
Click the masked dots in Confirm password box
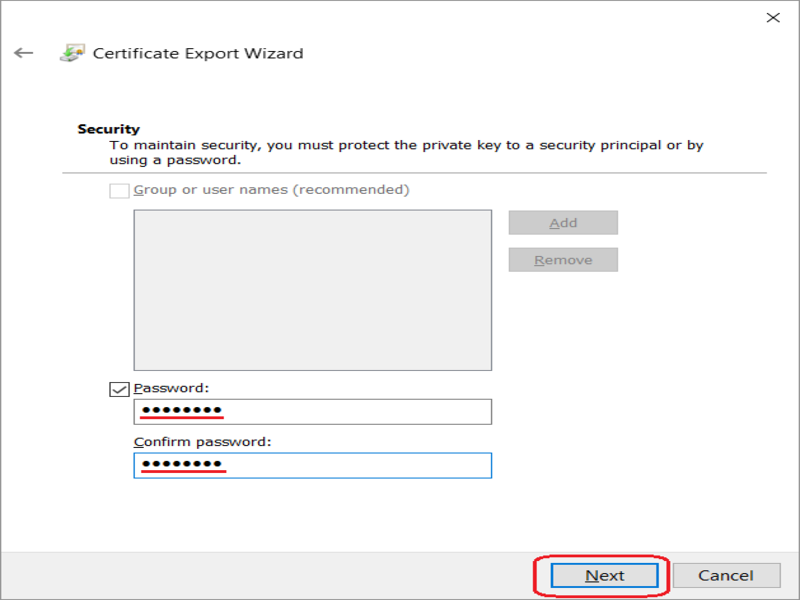pyautogui.click(x=182, y=463)
